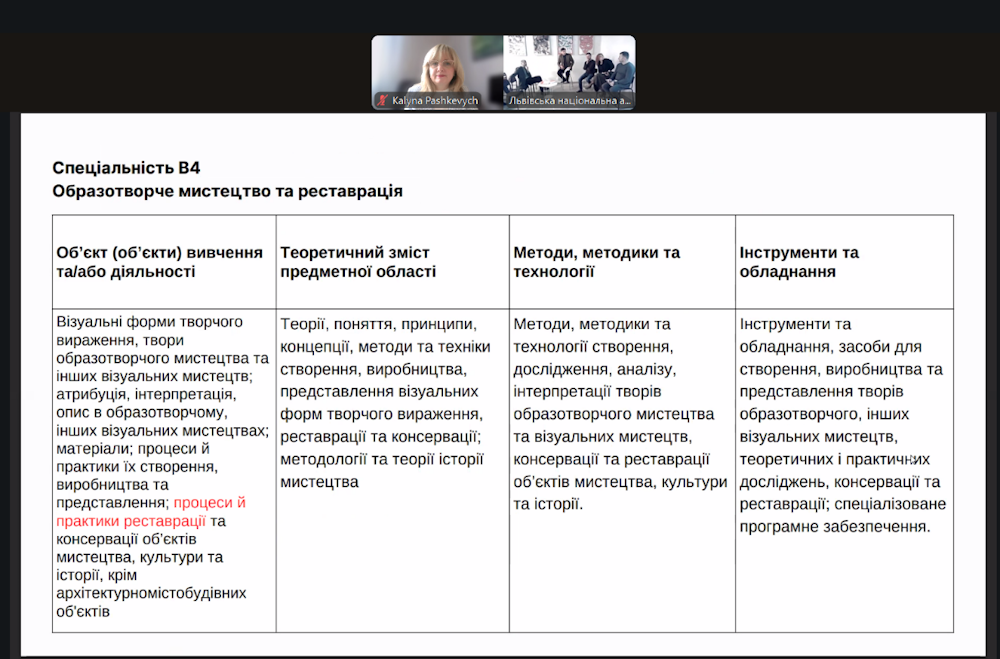Click the red text 'процеси й практики реставрації'

coord(151,512)
